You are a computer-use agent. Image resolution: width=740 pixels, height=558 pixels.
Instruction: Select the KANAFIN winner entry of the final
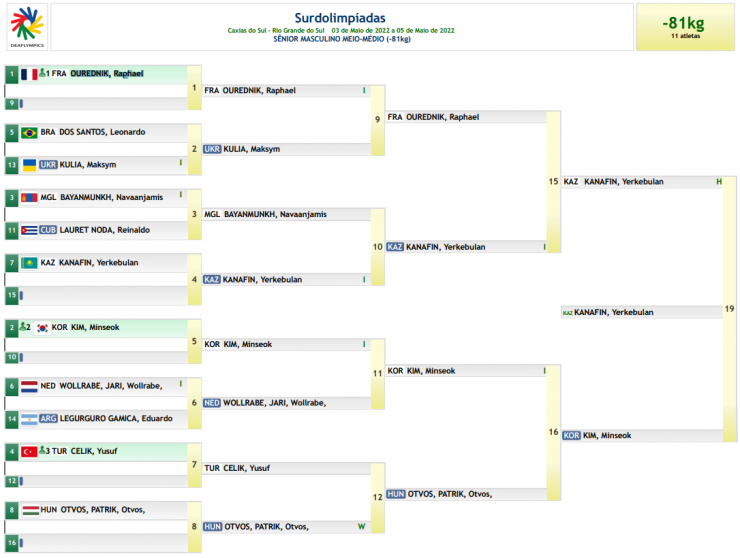click(613, 312)
